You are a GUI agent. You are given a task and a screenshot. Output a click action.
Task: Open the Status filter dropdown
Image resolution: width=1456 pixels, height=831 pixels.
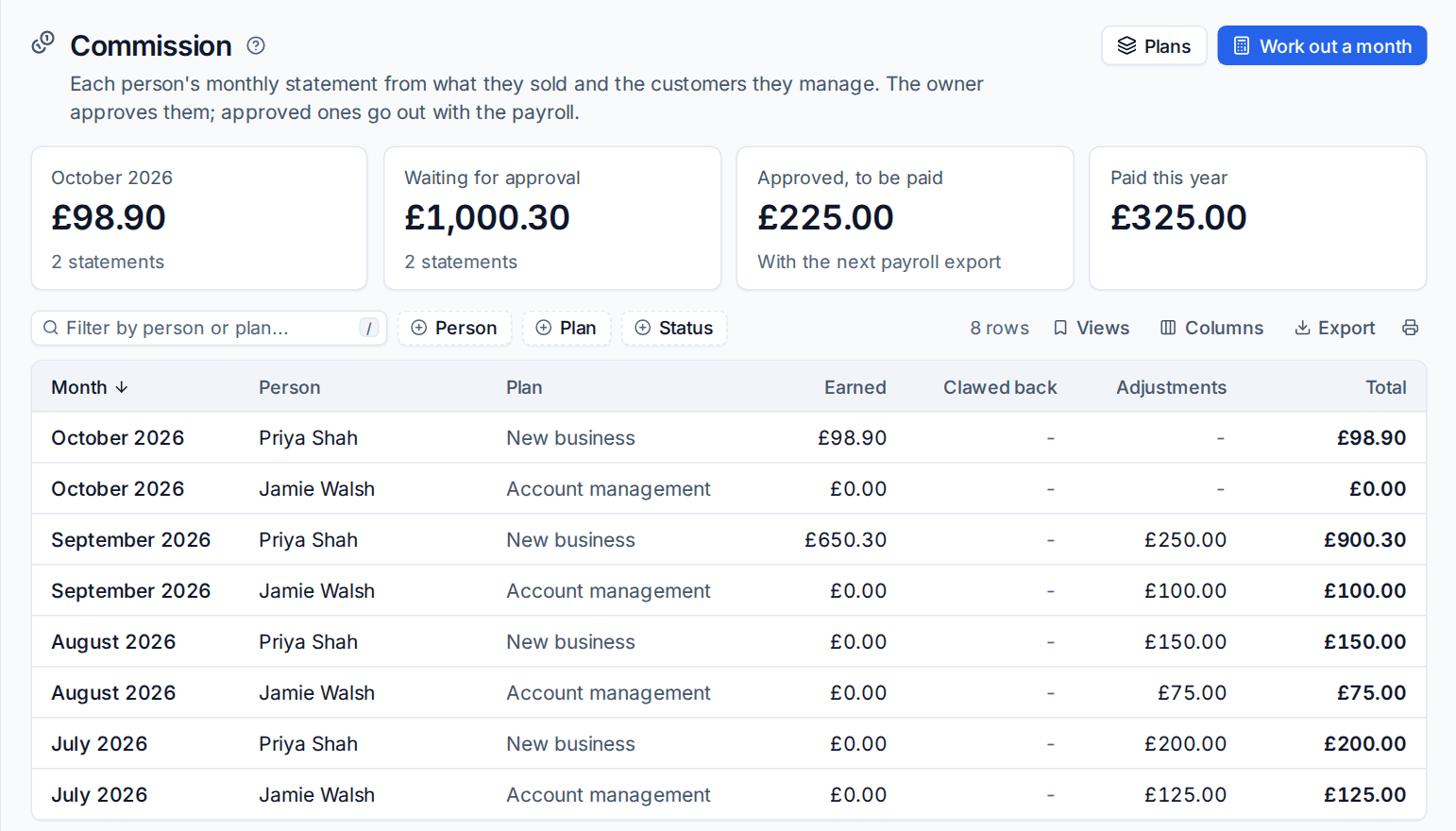pyautogui.click(x=674, y=328)
